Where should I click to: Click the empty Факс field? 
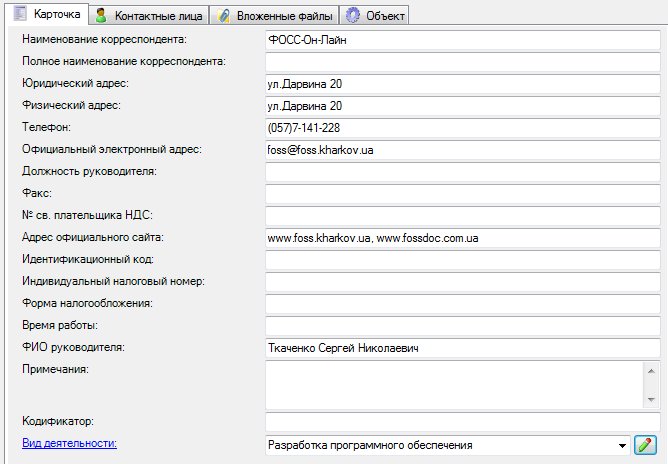coord(462,194)
